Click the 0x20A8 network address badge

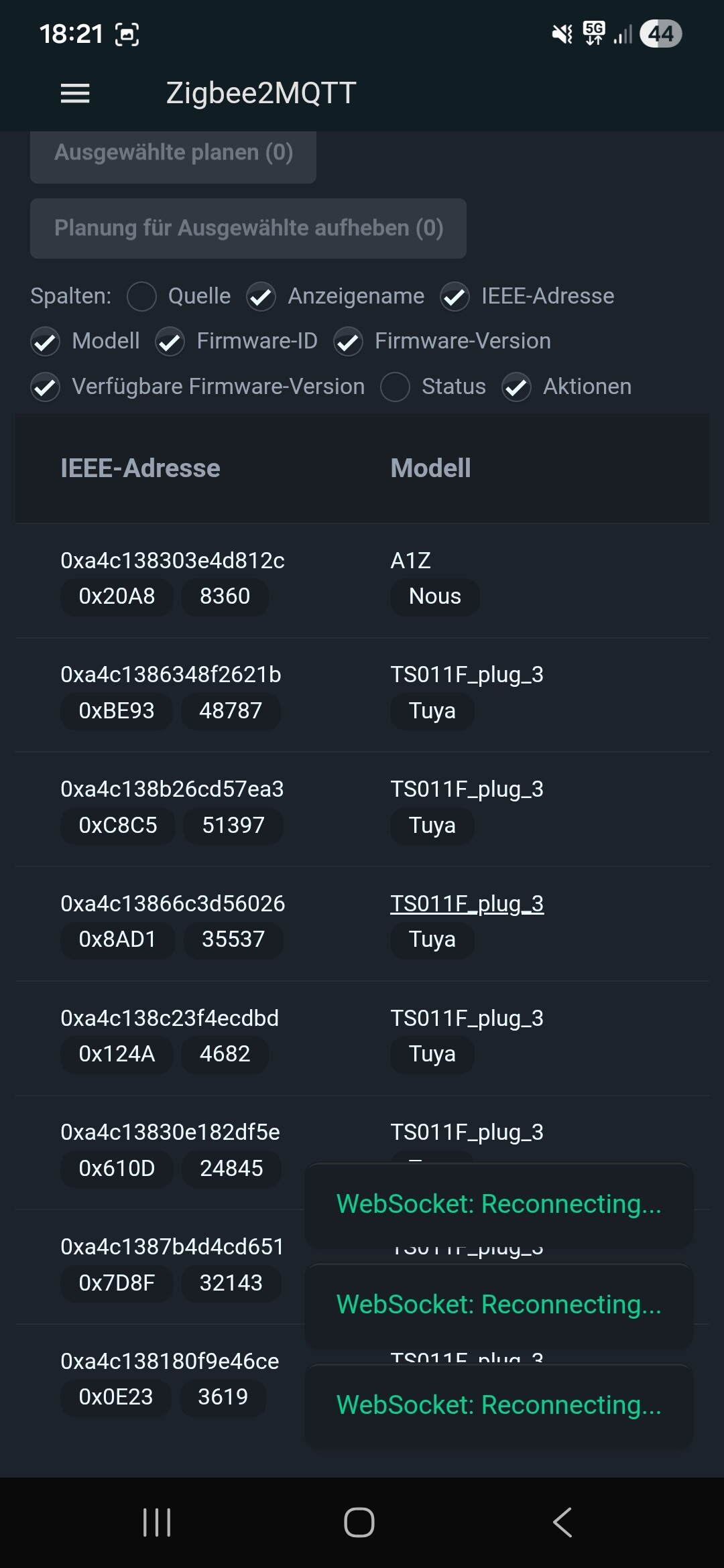point(117,596)
